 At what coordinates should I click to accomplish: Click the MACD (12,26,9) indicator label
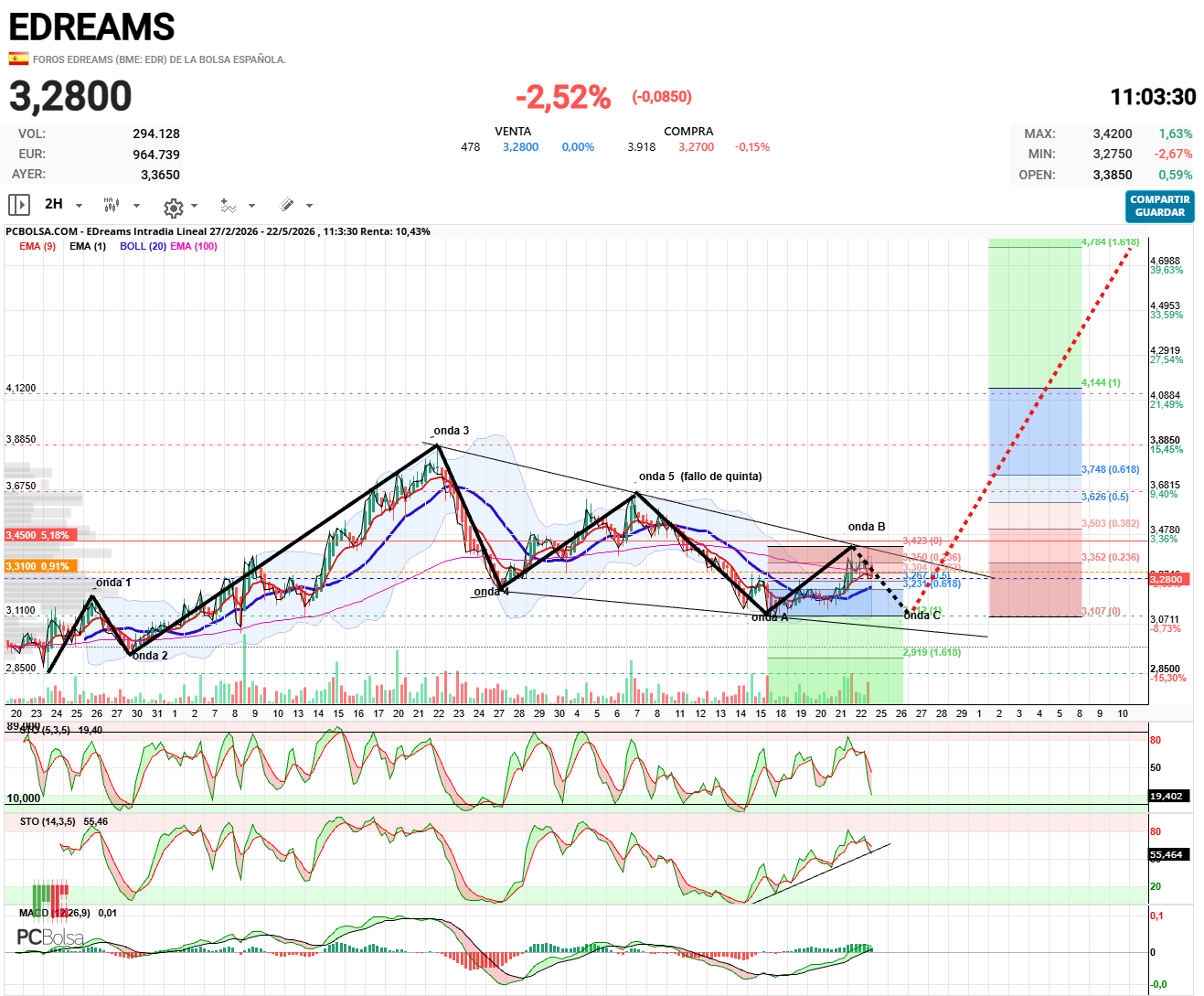point(68,913)
